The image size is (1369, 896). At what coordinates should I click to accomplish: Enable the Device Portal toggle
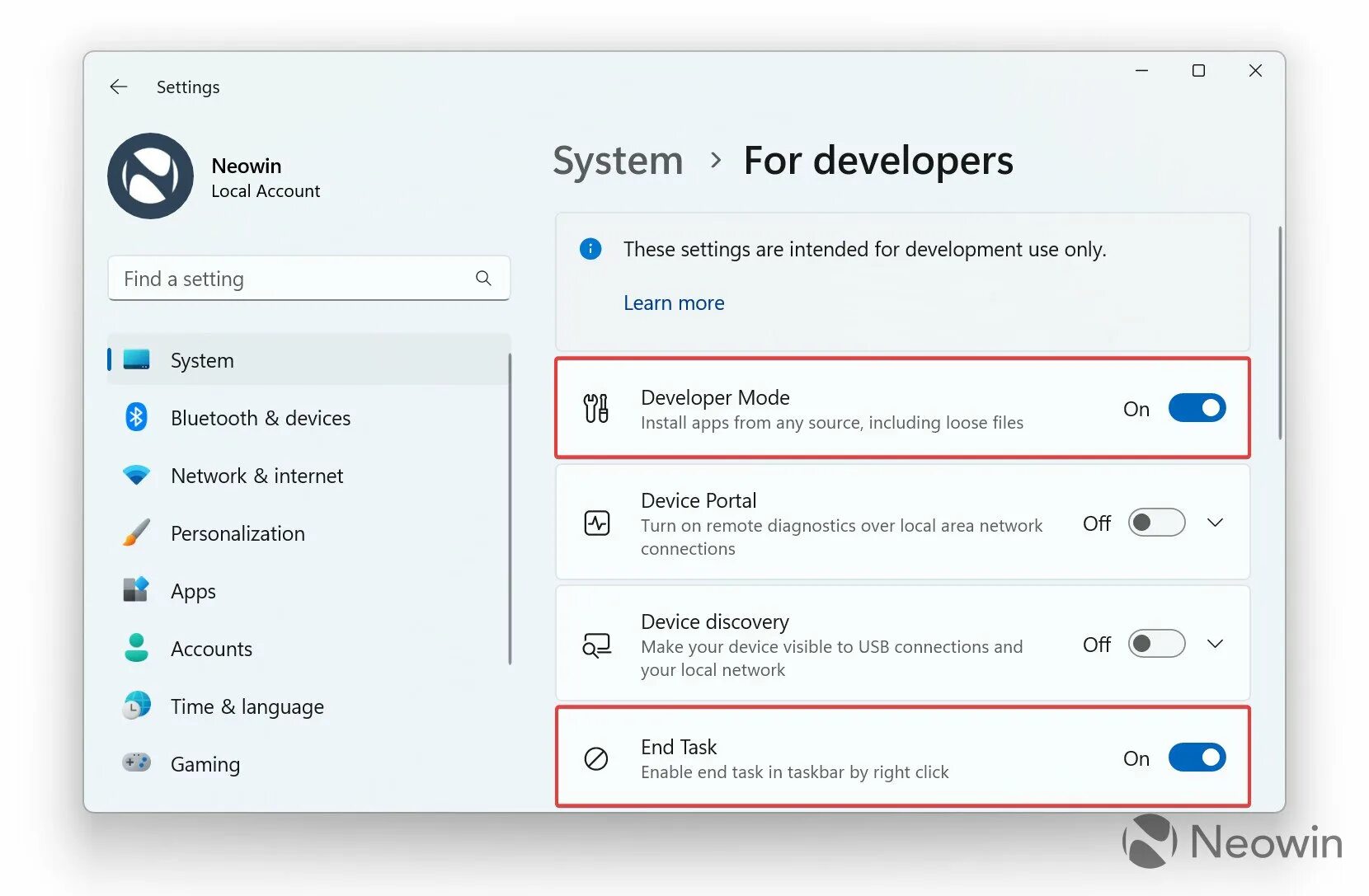1156,523
